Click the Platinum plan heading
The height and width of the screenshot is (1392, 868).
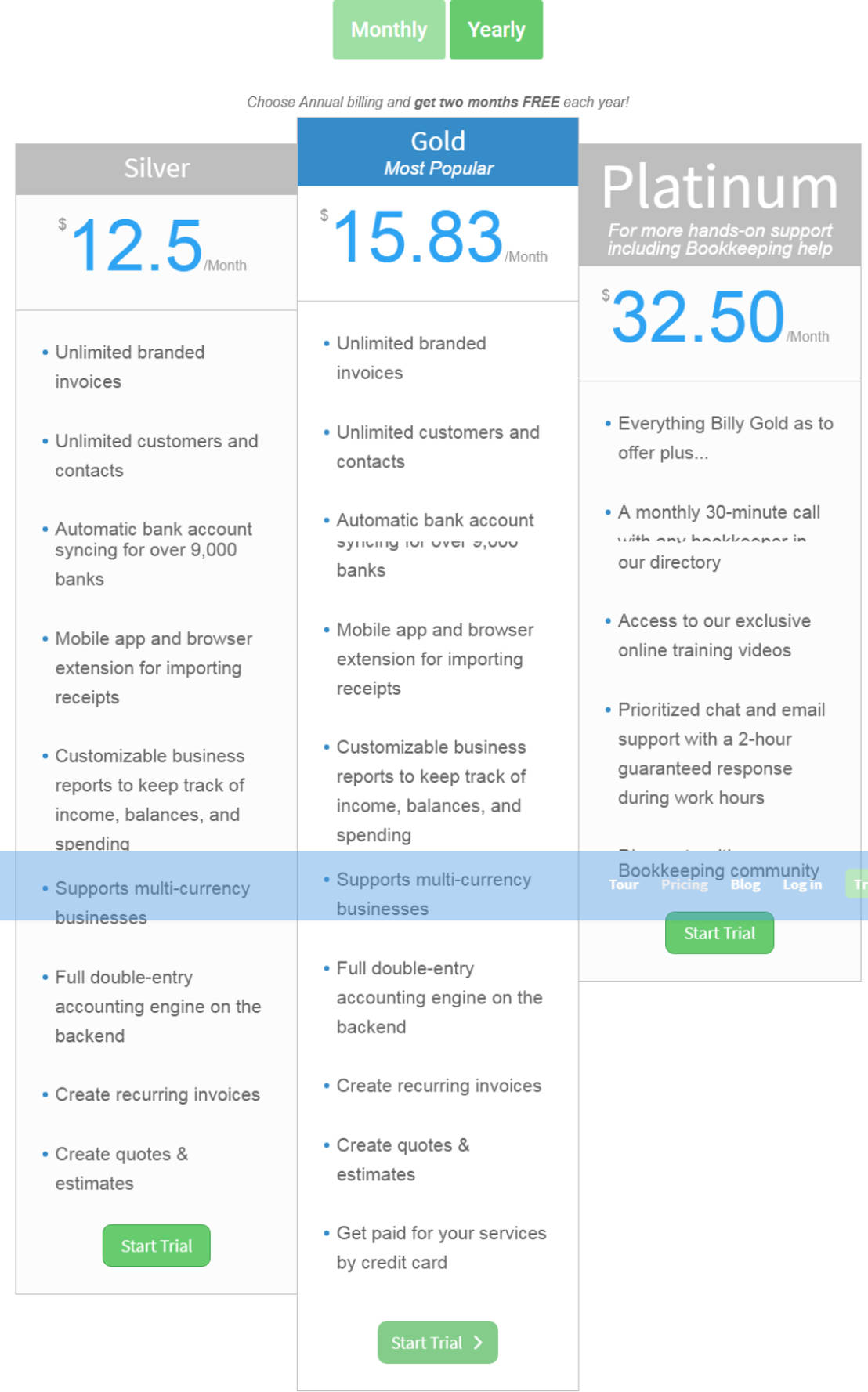point(719,188)
